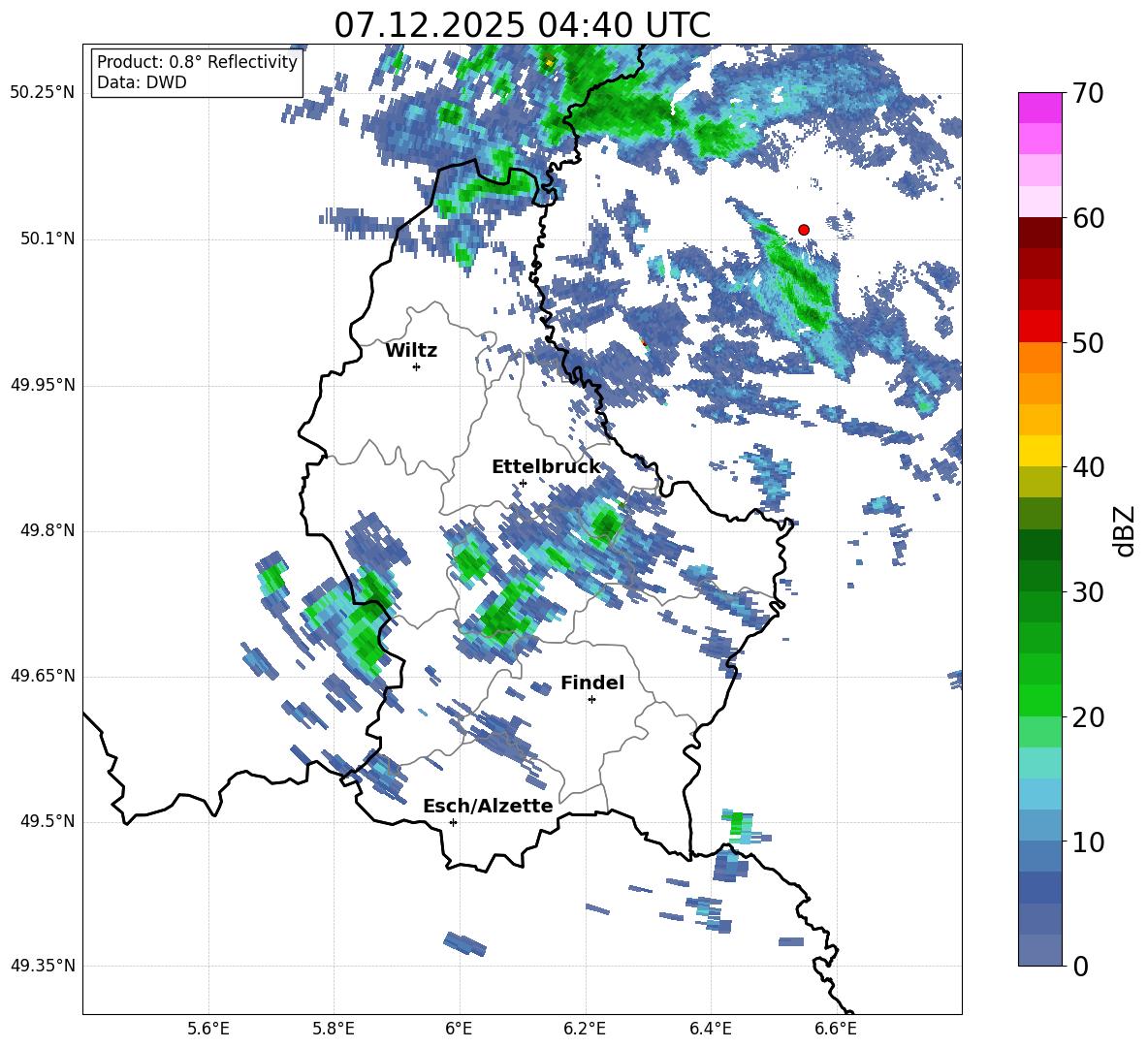The height and width of the screenshot is (1048, 1148).
Task: Click the yellow swatch at 40 dBZ
Action: [x=1039, y=451]
